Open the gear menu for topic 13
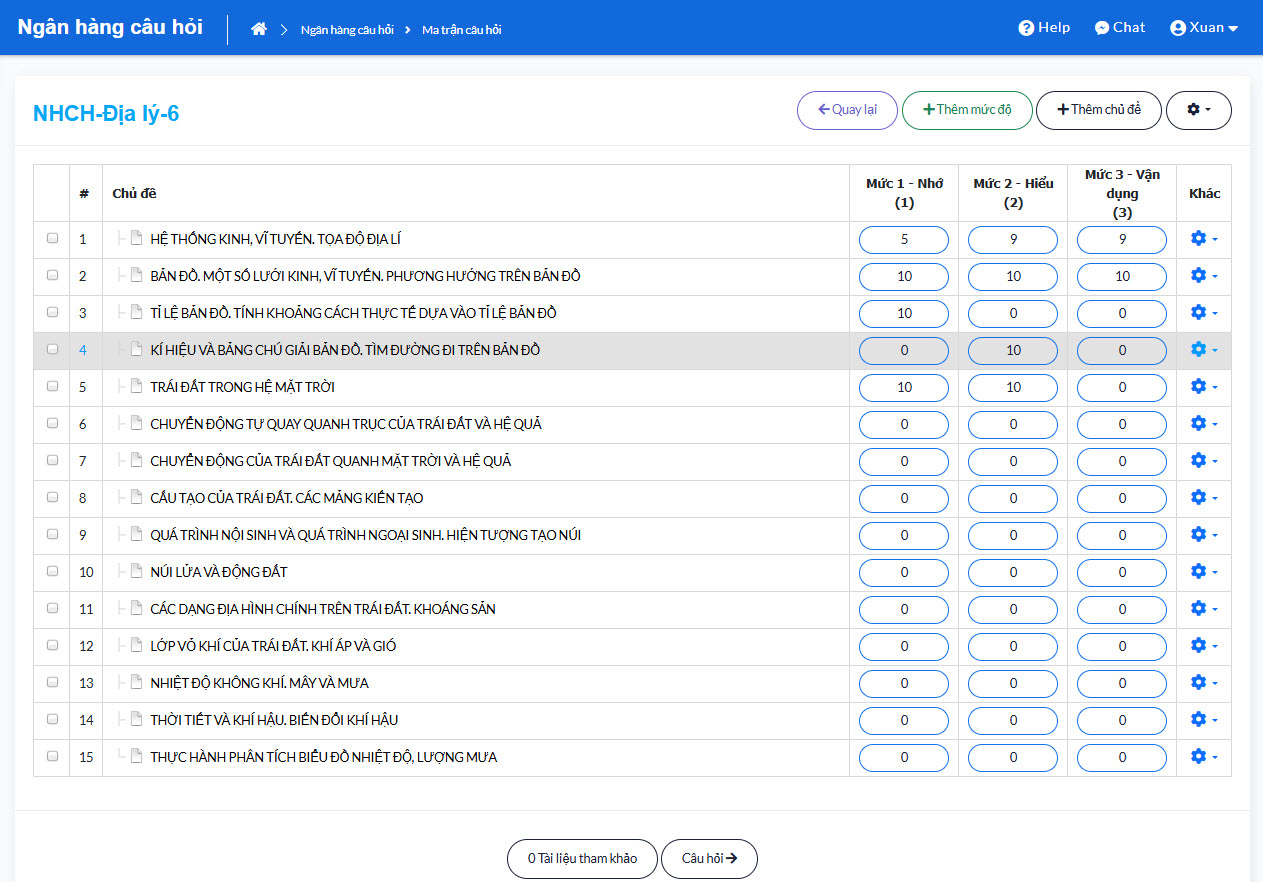This screenshot has height=882, width=1263. point(1204,683)
